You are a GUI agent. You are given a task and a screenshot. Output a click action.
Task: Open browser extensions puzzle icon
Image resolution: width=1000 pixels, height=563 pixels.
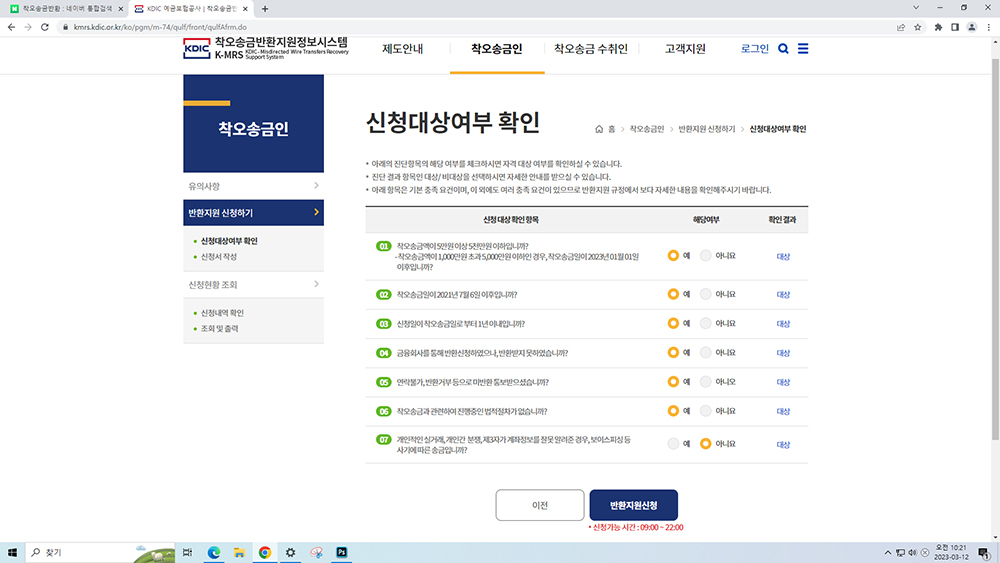(938, 27)
